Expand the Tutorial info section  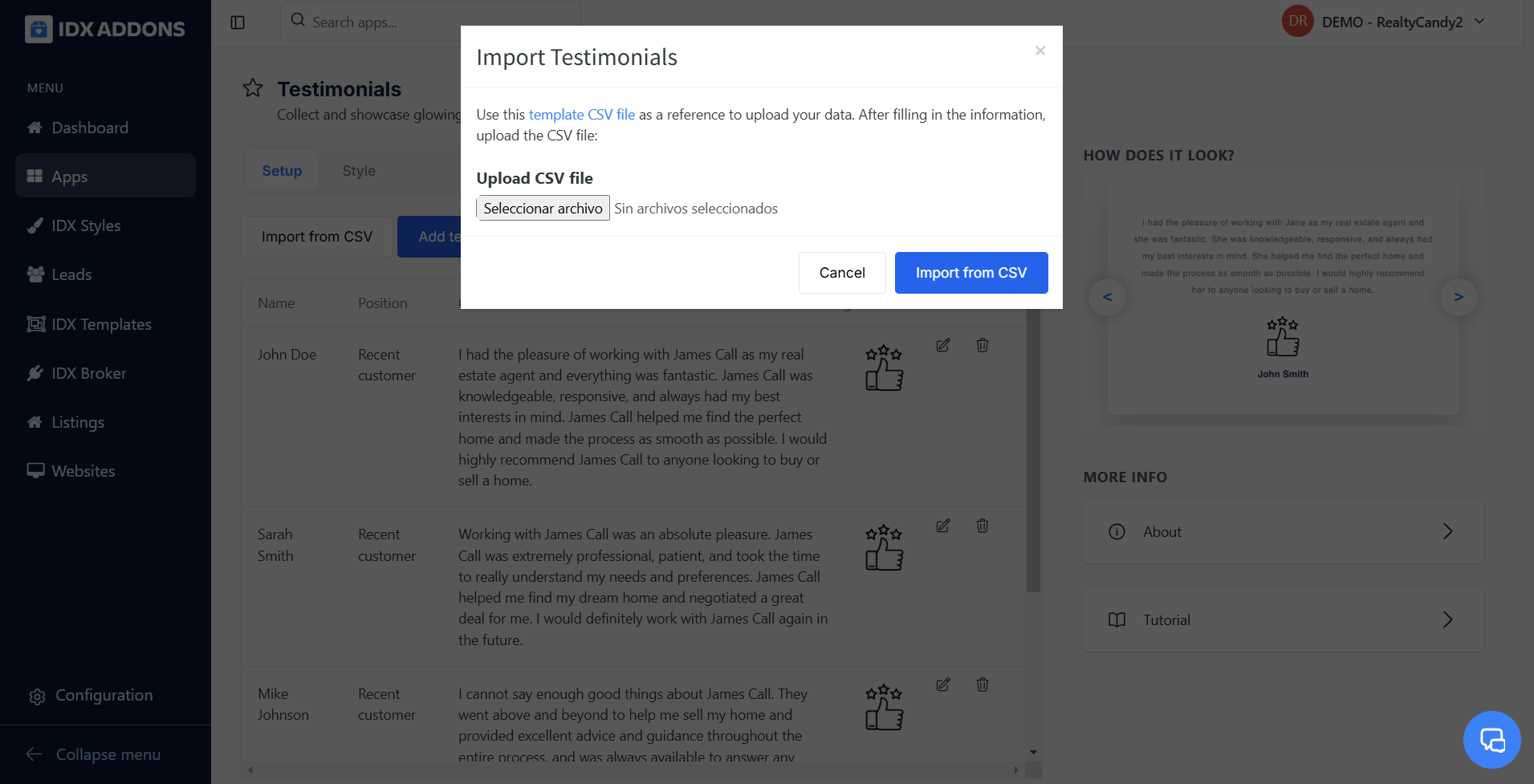click(x=1283, y=620)
